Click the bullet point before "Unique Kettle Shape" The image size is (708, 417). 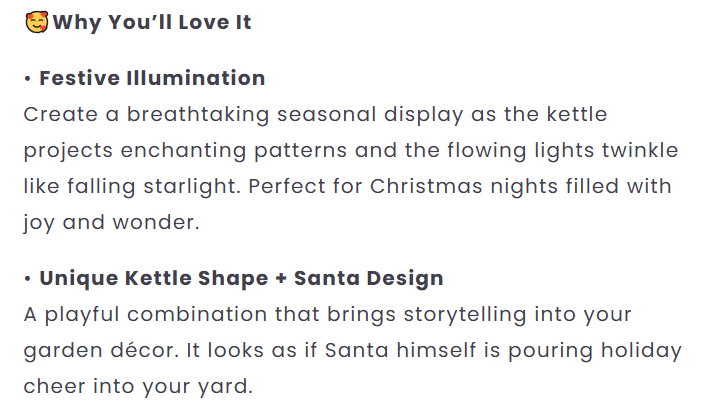point(29,278)
